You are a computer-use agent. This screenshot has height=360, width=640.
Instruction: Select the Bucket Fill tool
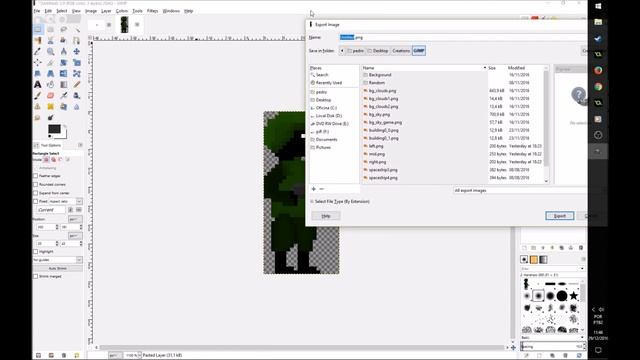[51, 84]
